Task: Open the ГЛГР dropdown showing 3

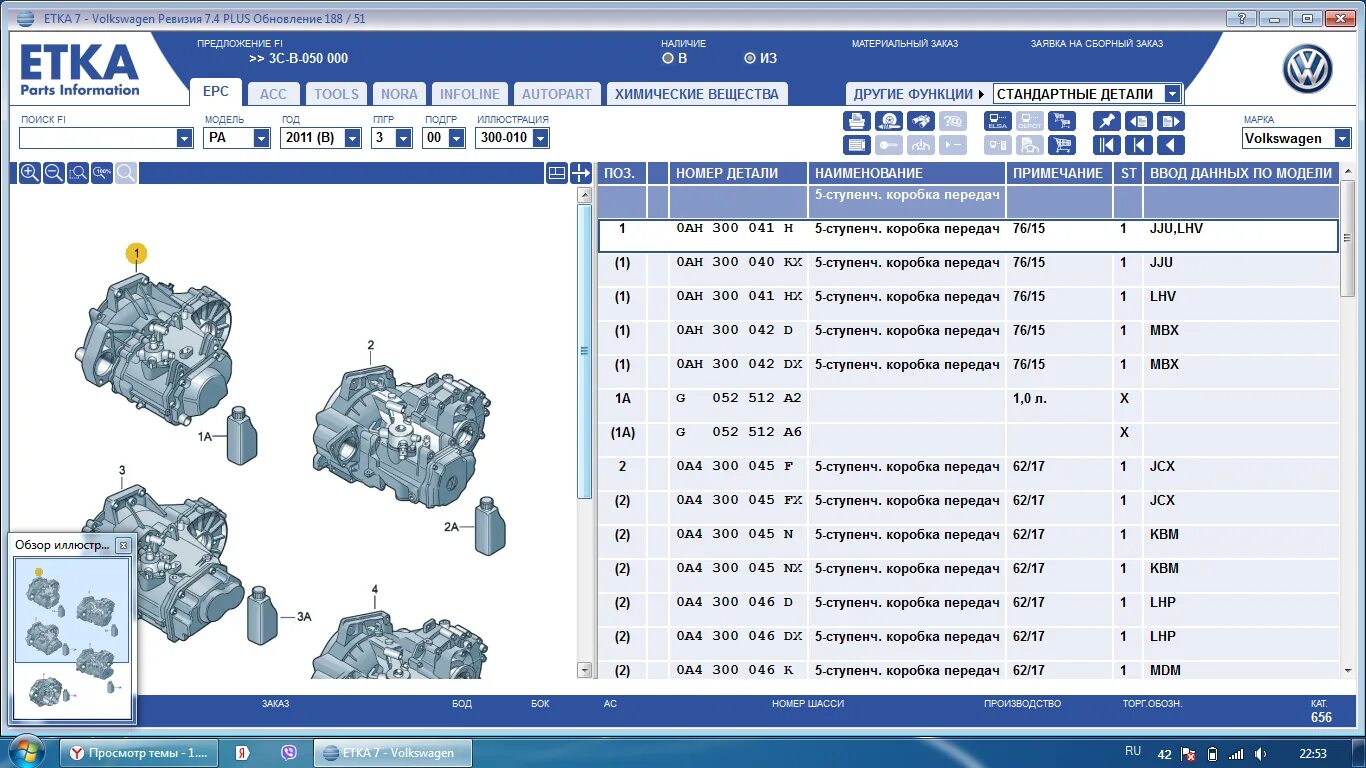Action: click(x=405, y=138)
